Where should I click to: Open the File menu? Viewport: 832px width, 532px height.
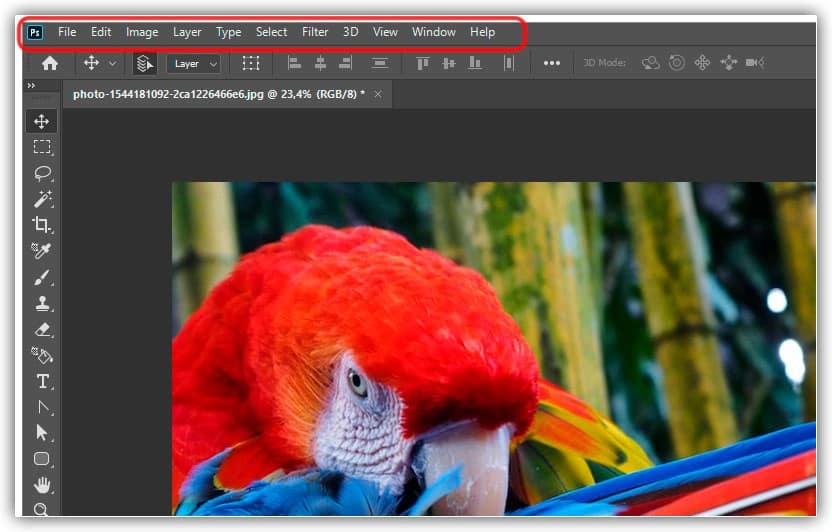click(67, 32)
